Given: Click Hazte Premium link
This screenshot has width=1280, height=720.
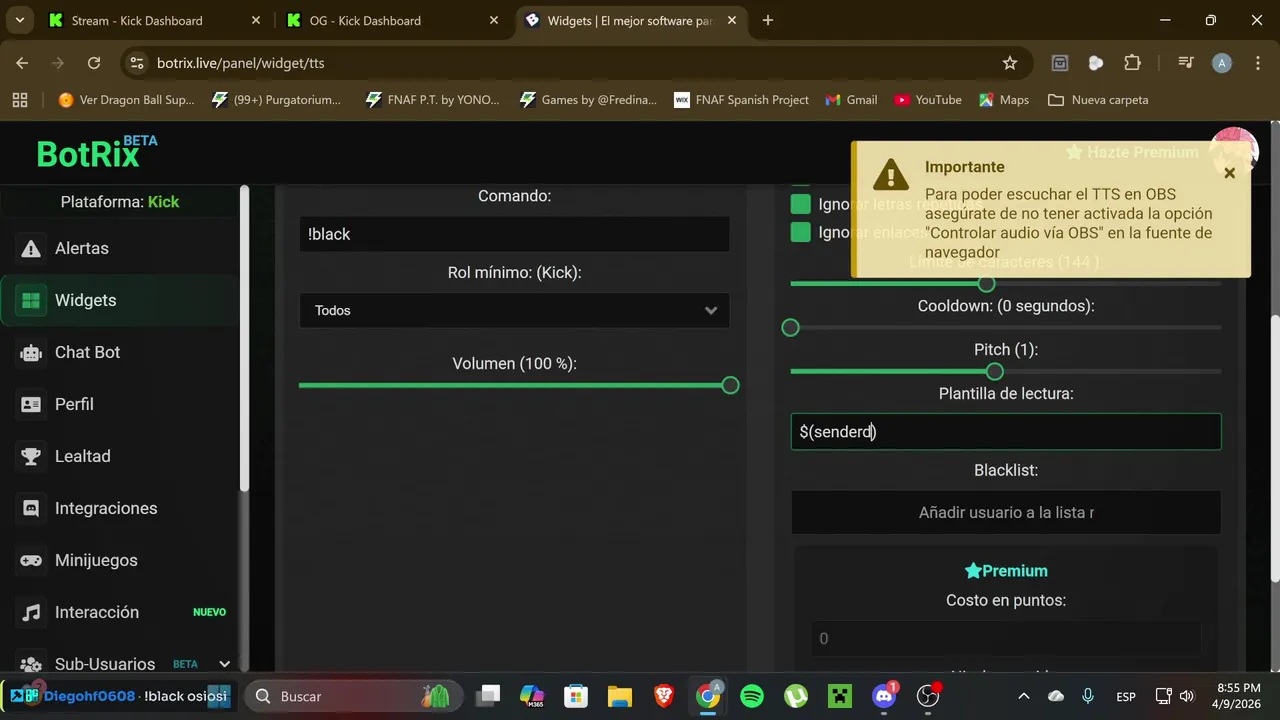Looking at the screenshot, I should coord(1132,152).
